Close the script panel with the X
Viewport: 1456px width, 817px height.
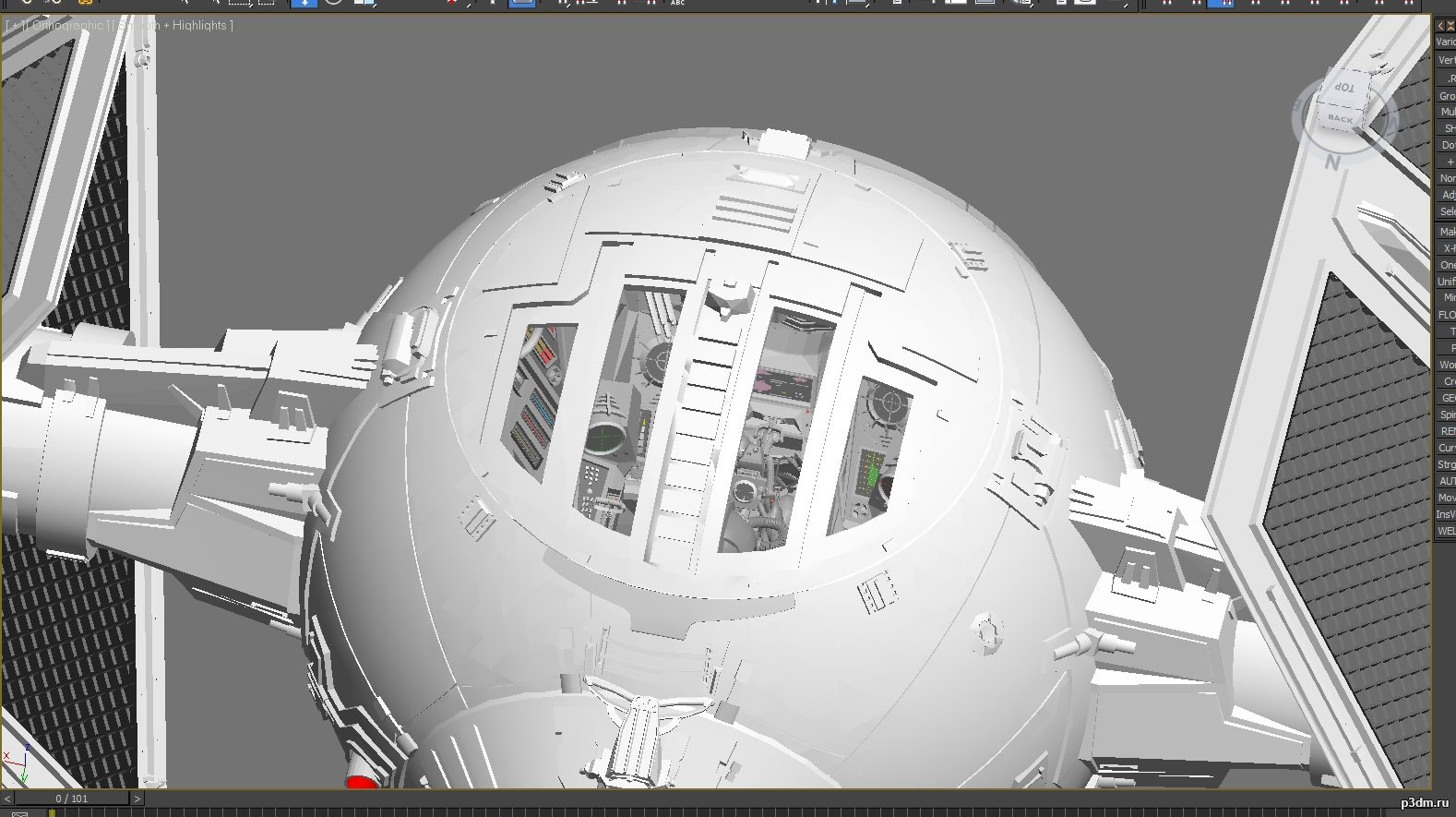[1450, 25]
